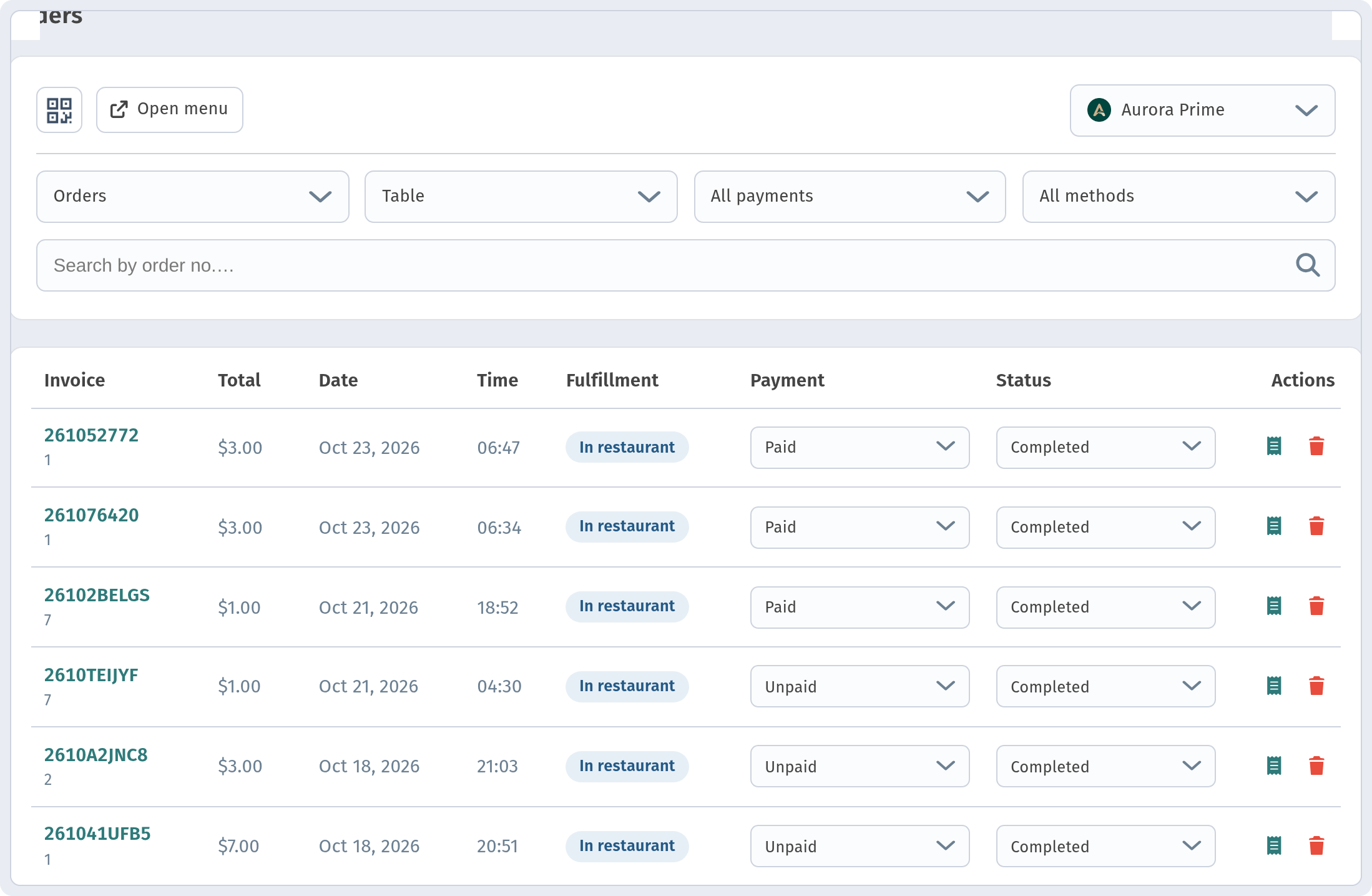Screen dimensions: 1372x896
Task: Click the Aurora Prime avatar icon
Action: (x=1099, y=110)
